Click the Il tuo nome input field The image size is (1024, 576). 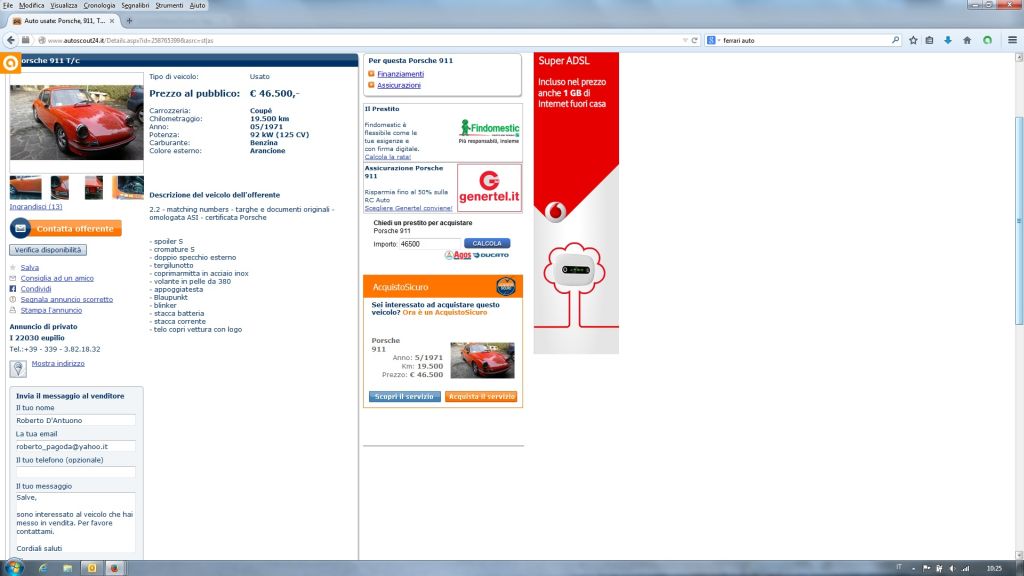pyautogui.click(x=76, y=421)
